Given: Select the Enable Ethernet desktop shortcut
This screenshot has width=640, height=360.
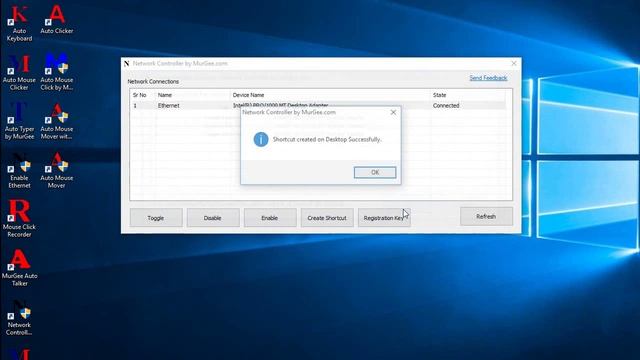Looking at the screenshot, I should tap(19, 171).
